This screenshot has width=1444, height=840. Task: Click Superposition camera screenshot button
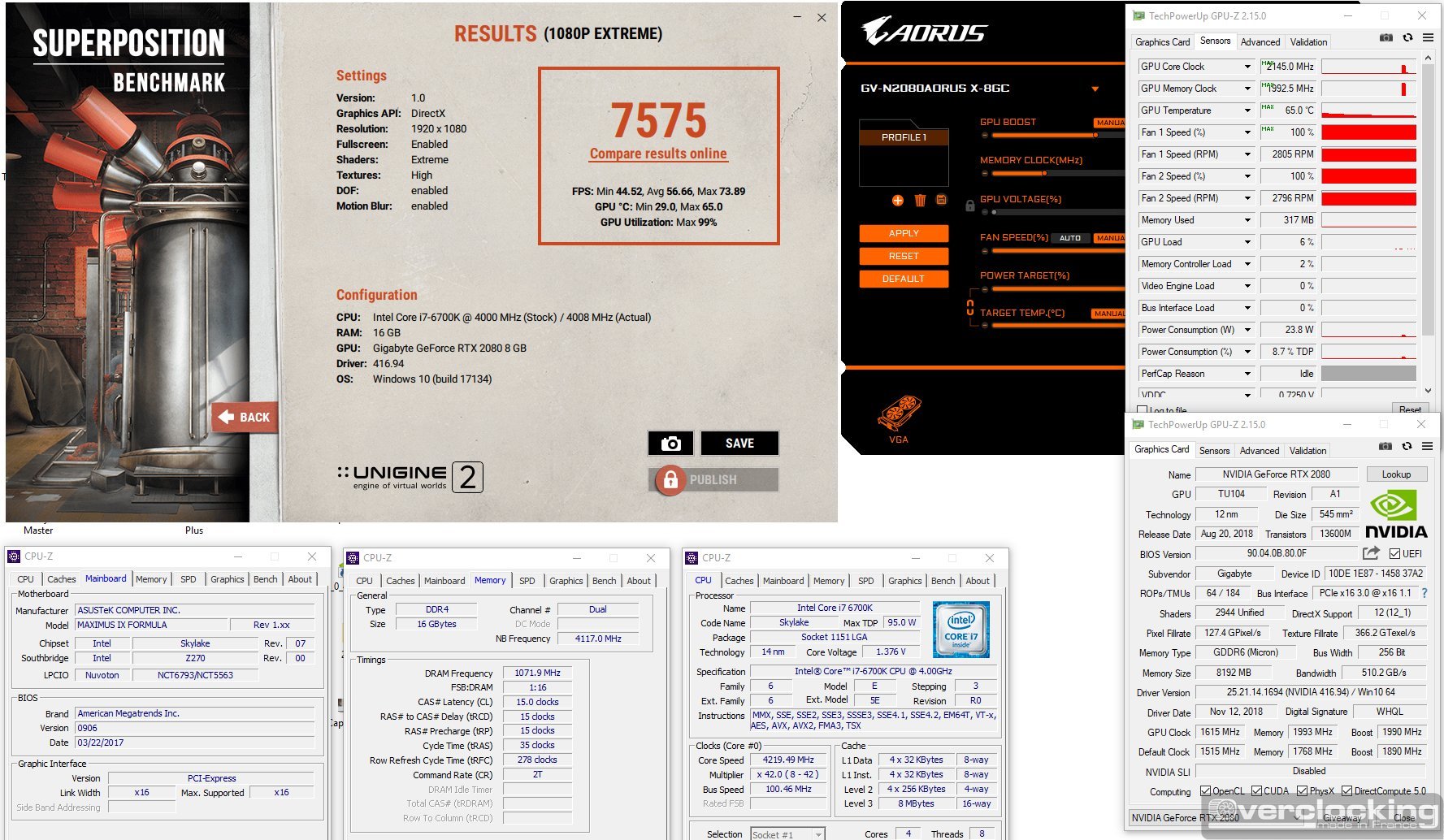click(x=670, y=443)
